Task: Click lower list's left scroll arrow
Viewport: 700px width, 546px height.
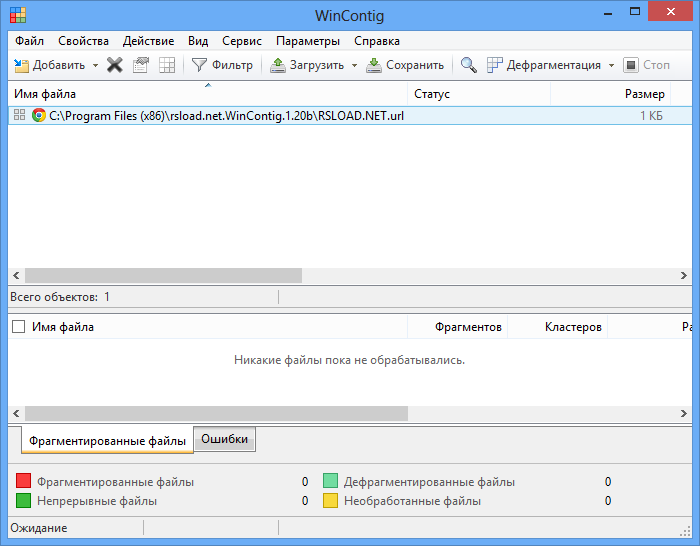Action: coord(16,413)
